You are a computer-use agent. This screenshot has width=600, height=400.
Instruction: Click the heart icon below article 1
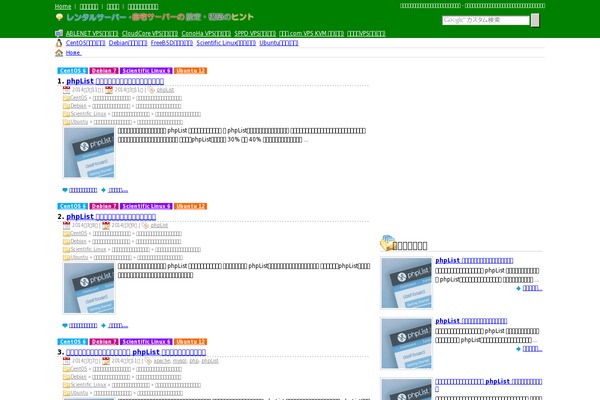tap(65, 190)
